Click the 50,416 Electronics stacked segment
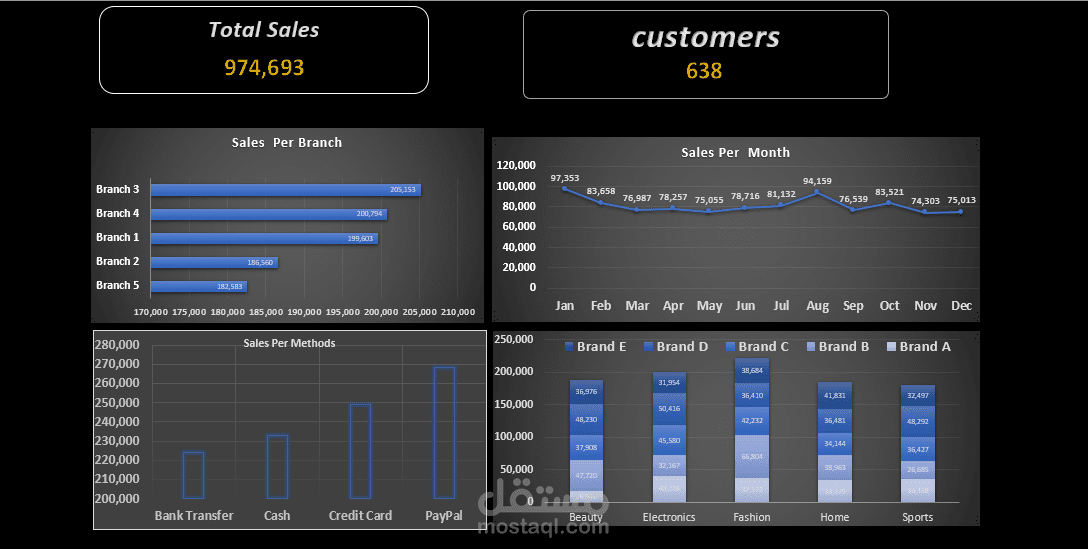Viewport: 1088px width, 549px height. (669, 409)
